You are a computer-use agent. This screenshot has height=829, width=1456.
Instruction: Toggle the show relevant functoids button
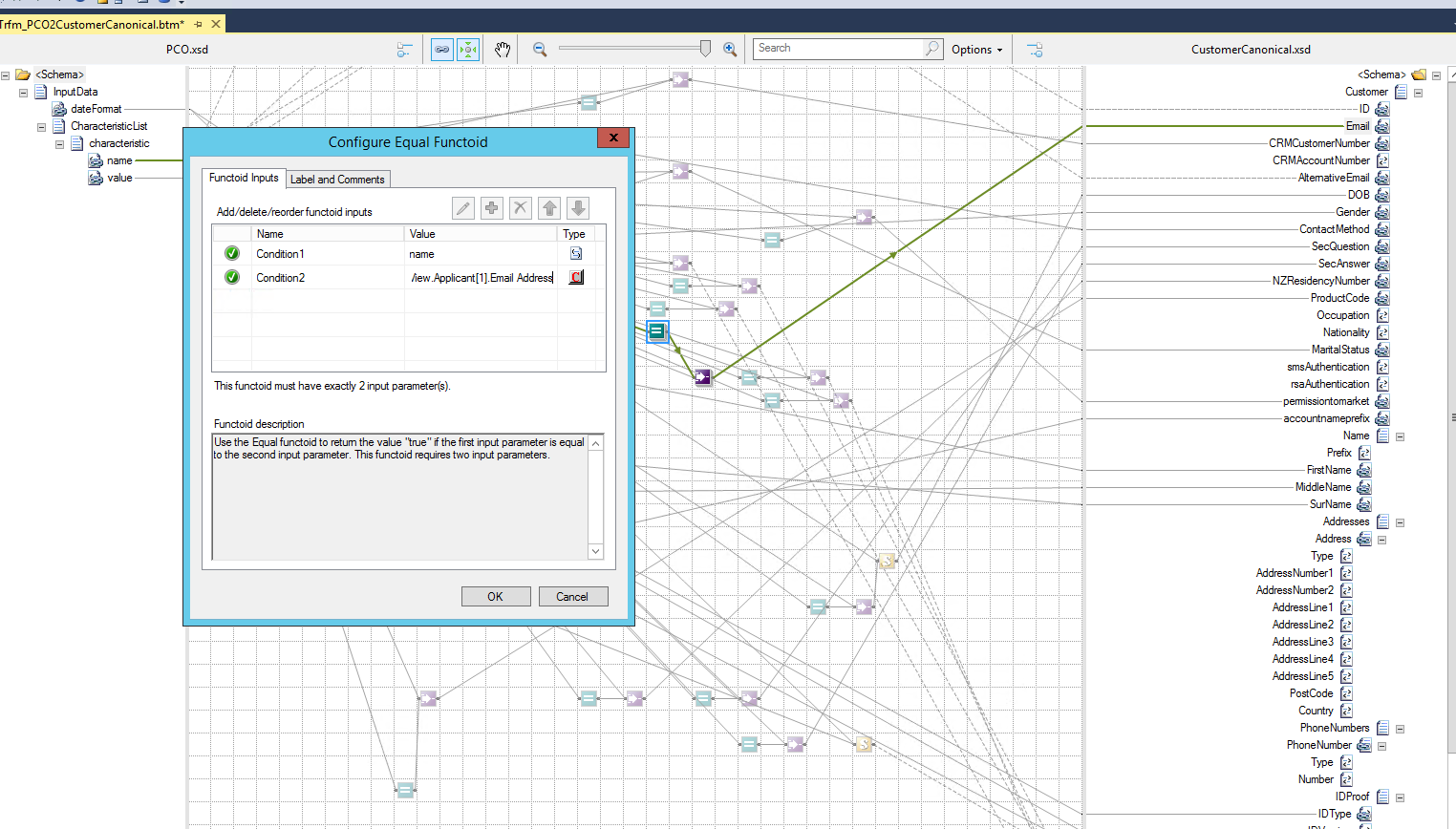[468, 50]
